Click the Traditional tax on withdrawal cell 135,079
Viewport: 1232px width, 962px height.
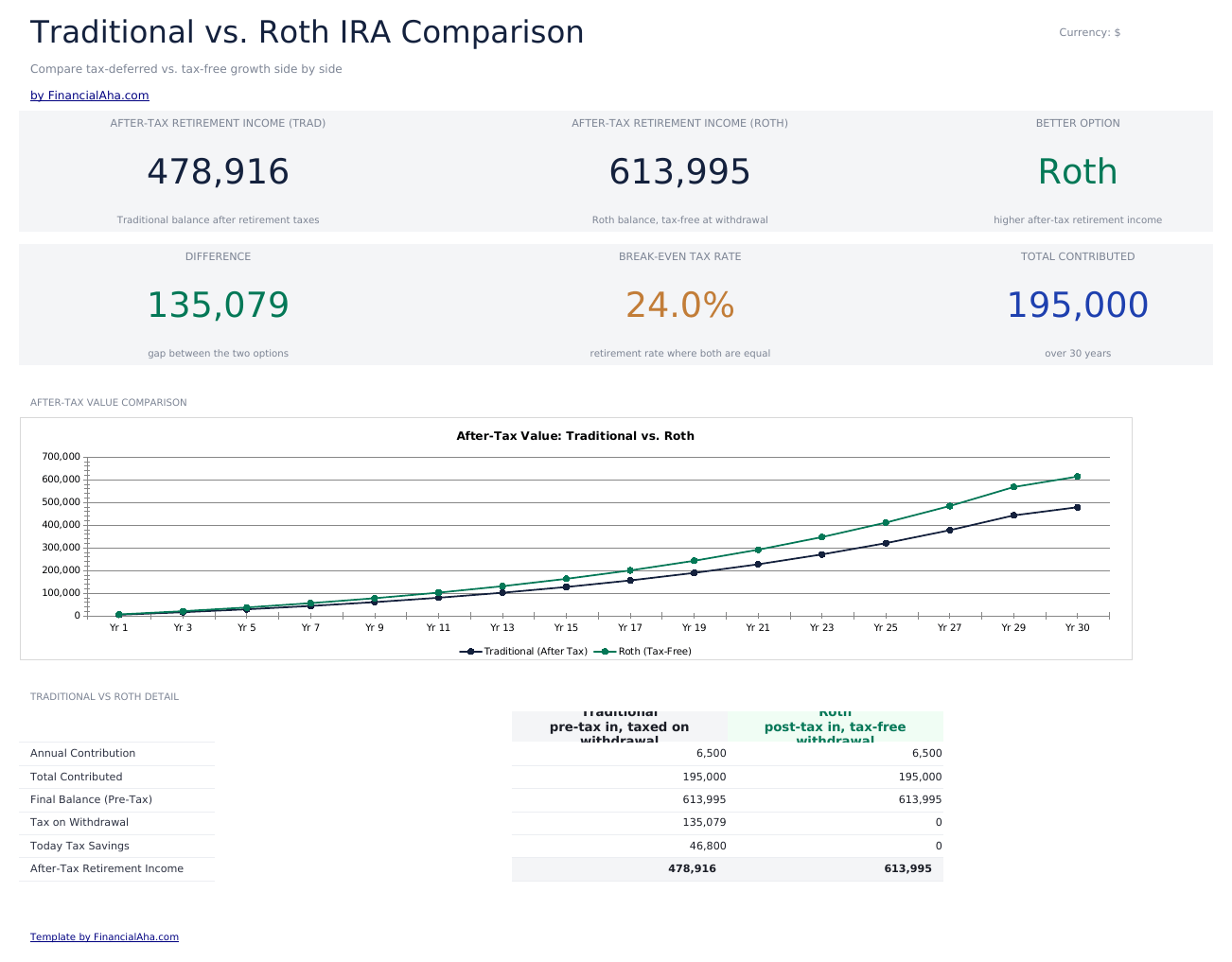[620, 823]
